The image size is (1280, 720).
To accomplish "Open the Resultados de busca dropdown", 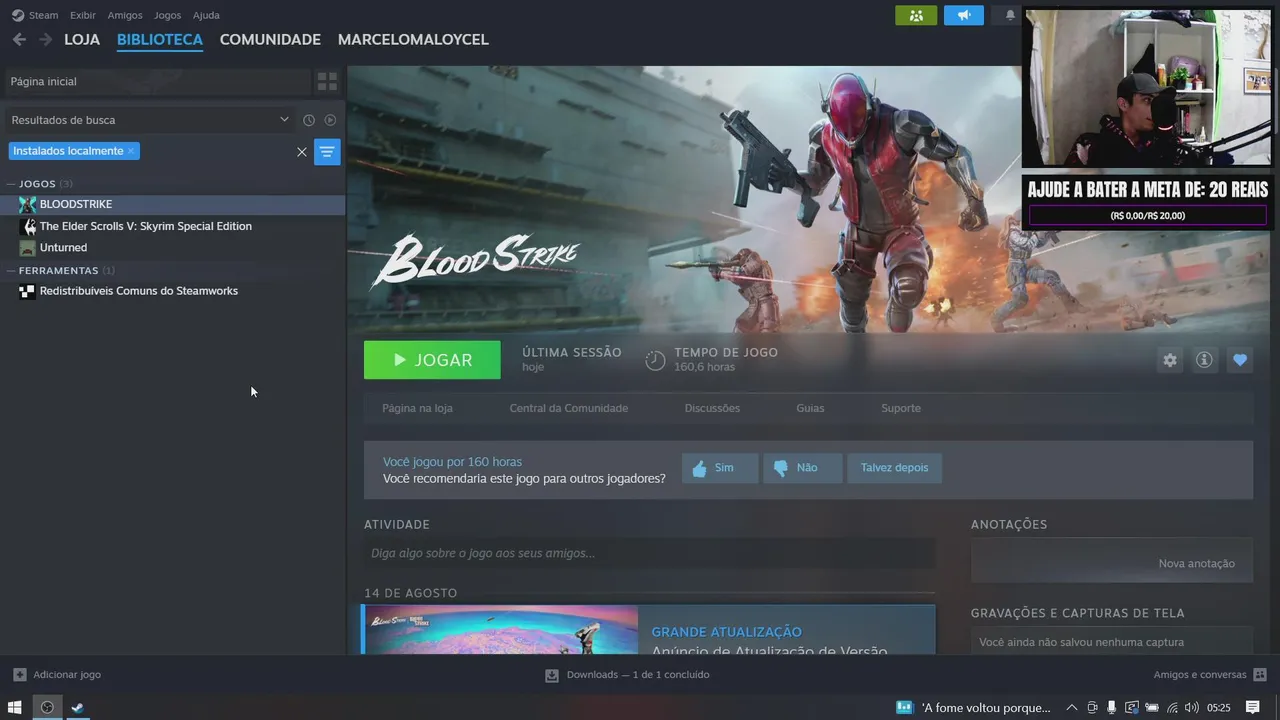I will [150, 120].
